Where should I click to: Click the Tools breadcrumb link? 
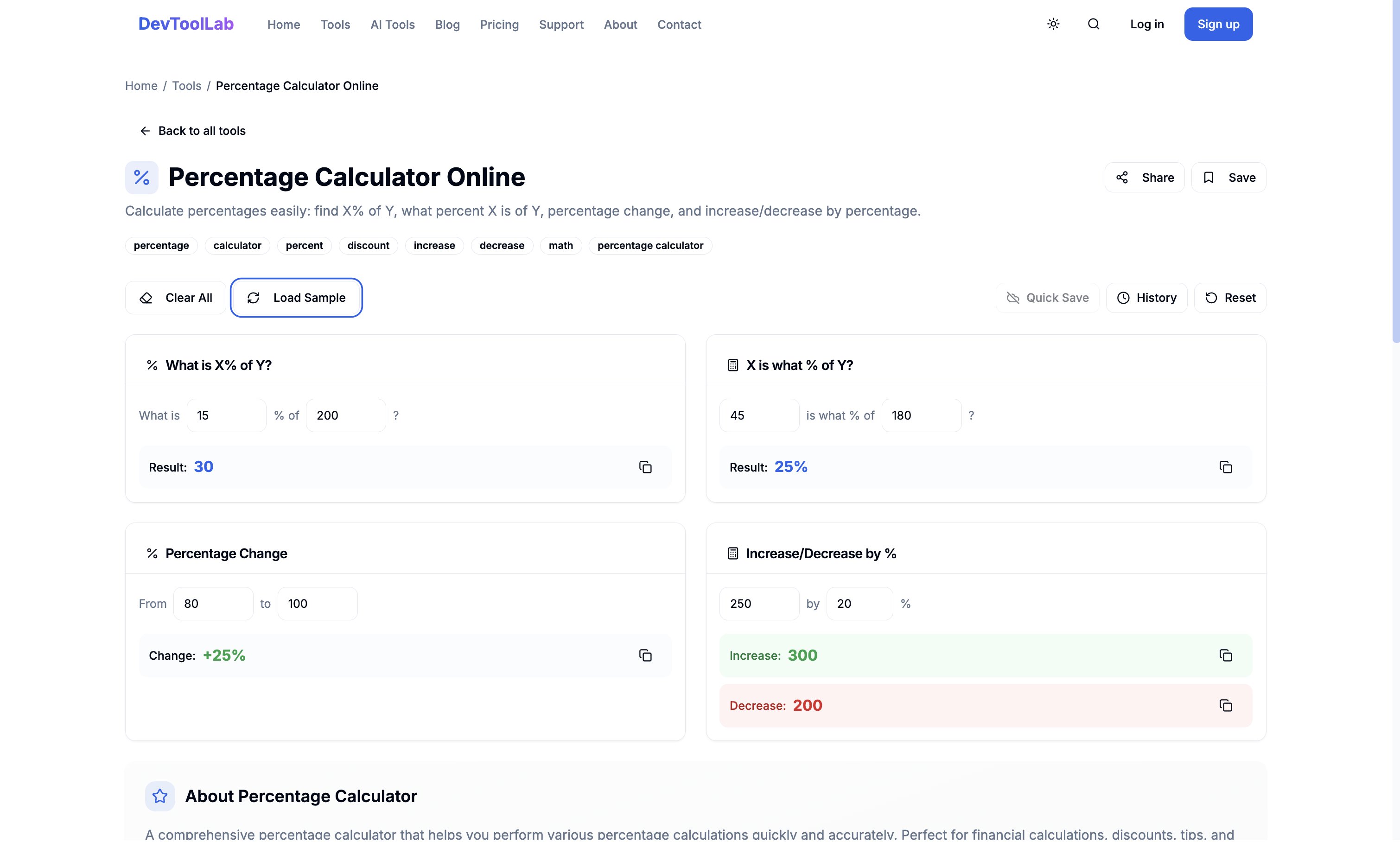point(186,86)
